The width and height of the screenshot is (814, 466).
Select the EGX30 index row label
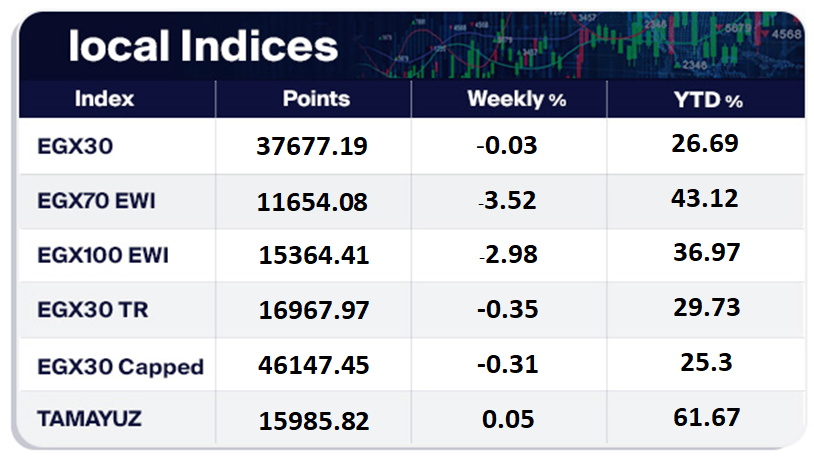[x=79, y=146]
